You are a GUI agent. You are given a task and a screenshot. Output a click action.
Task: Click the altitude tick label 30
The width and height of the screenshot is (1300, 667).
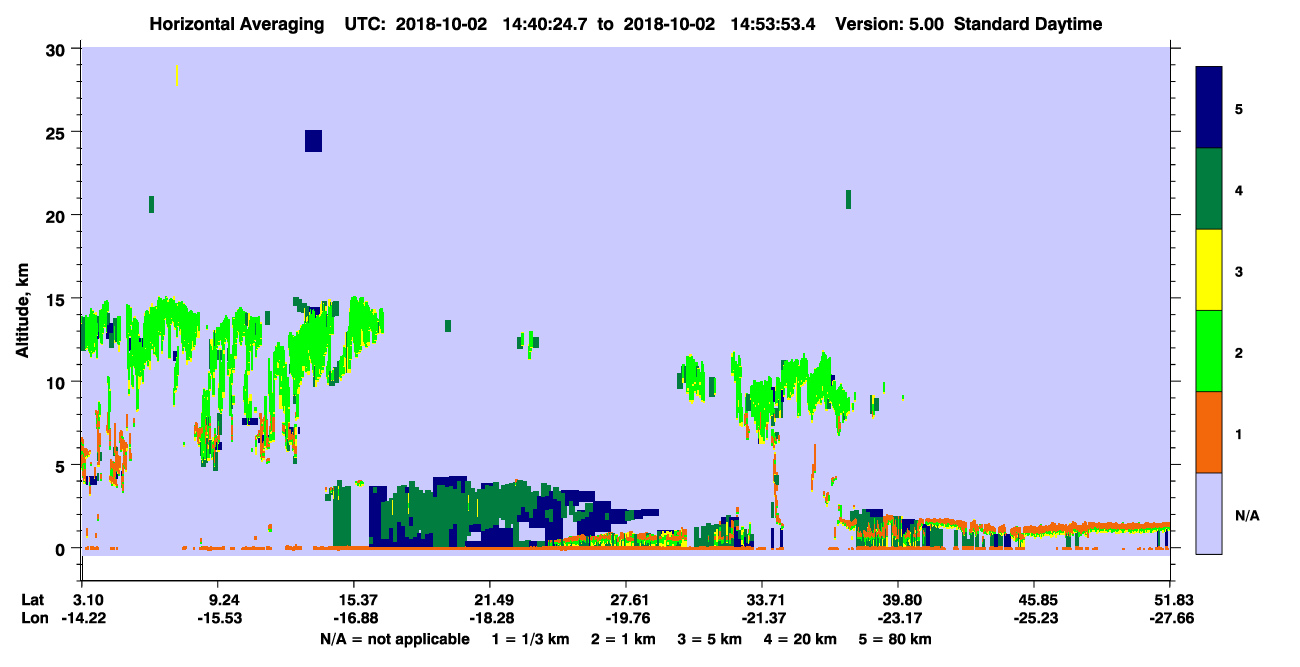pos(58,49)
